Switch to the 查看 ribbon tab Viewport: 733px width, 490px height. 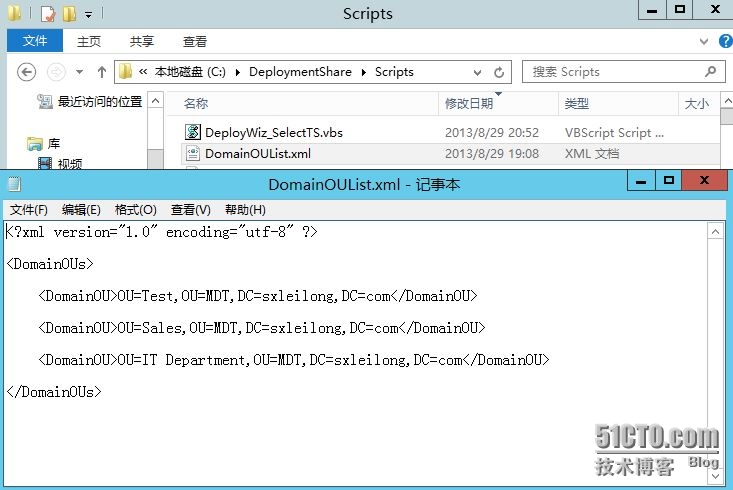(x=194, y=42)
